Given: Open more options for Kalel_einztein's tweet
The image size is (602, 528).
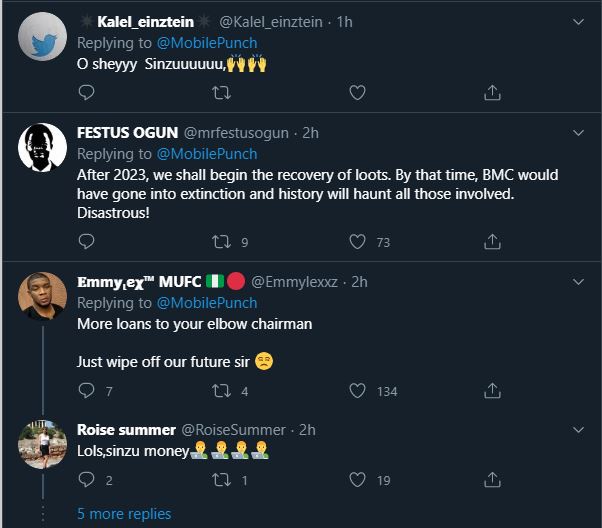Looking at the screenshot, I should 577,21.
